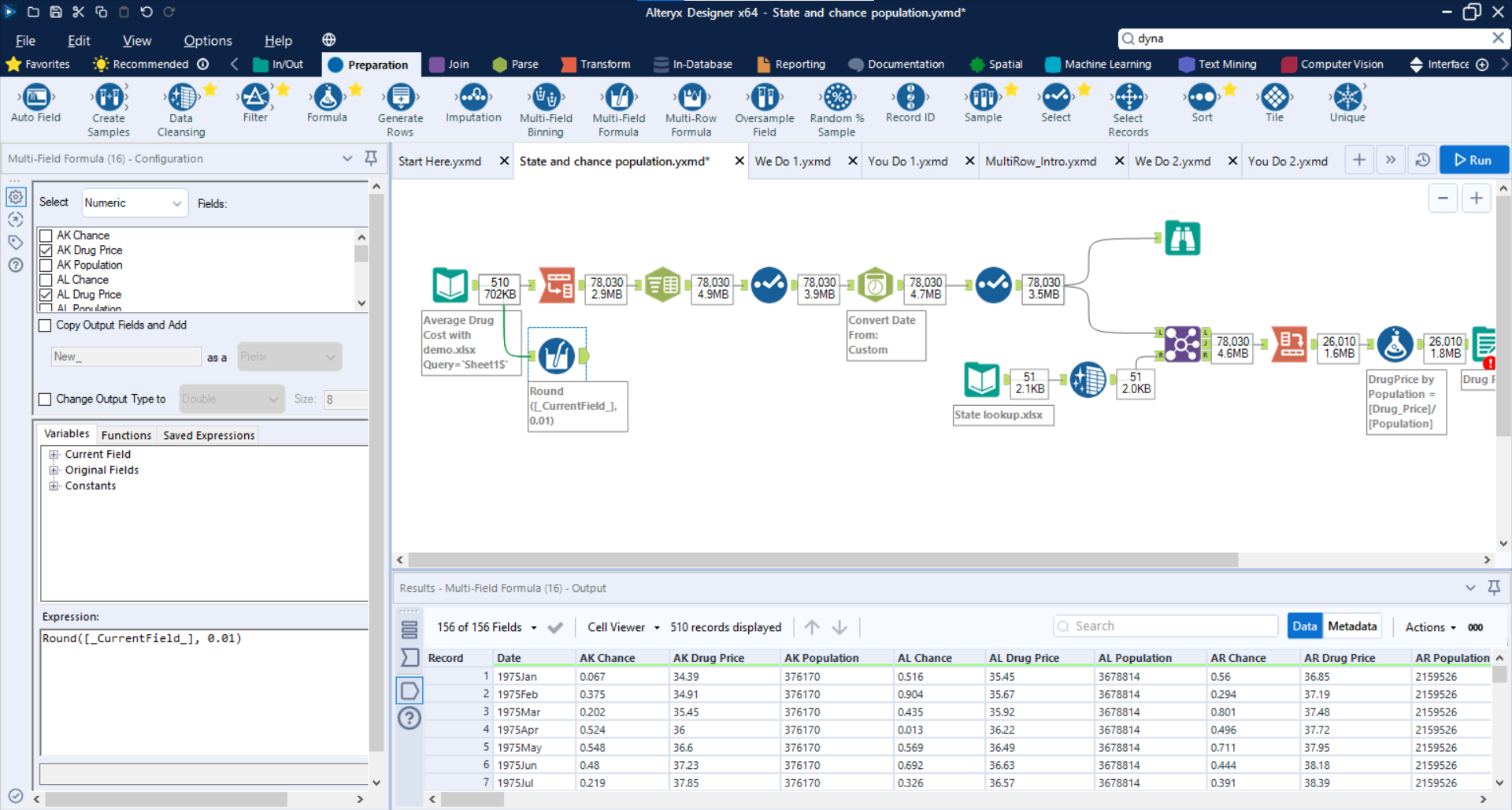The height and width of the screenshot is (810, 1512).
Task: Toggle Change Output Type to checkbox
Action: coord(46,399)
